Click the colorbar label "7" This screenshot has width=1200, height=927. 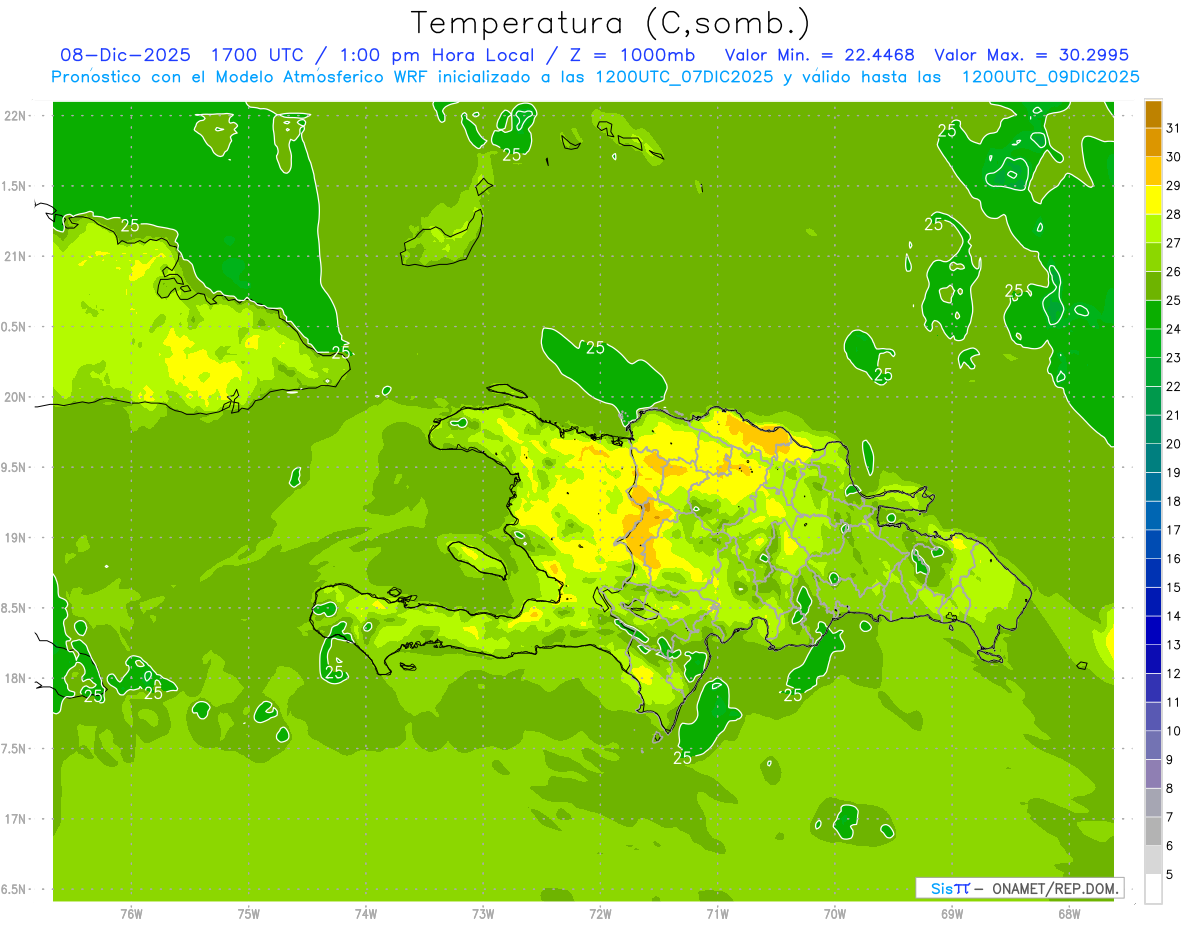click(x=1170, y=817)
